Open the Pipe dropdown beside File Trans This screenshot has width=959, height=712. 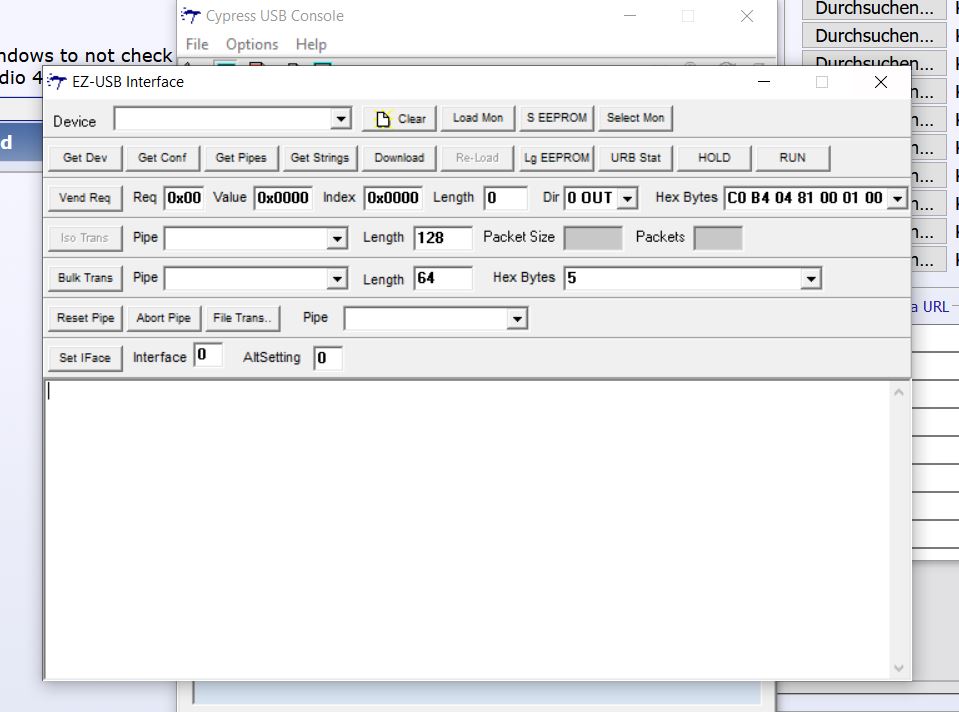point(517,319)
